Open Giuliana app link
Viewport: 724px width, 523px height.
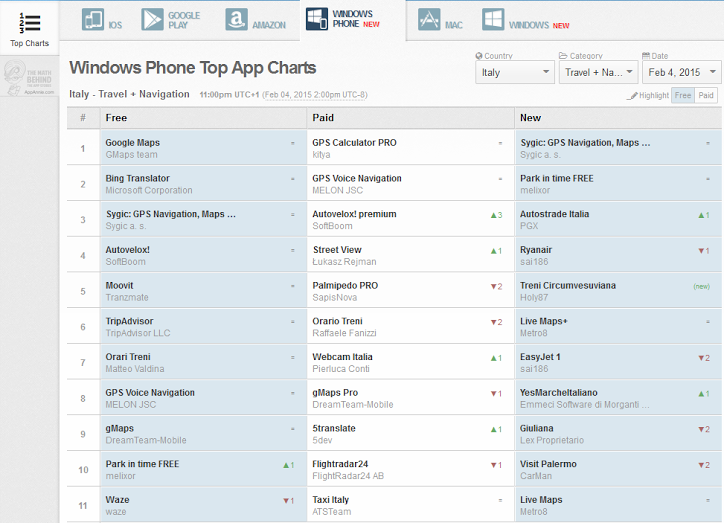[537, 428]
